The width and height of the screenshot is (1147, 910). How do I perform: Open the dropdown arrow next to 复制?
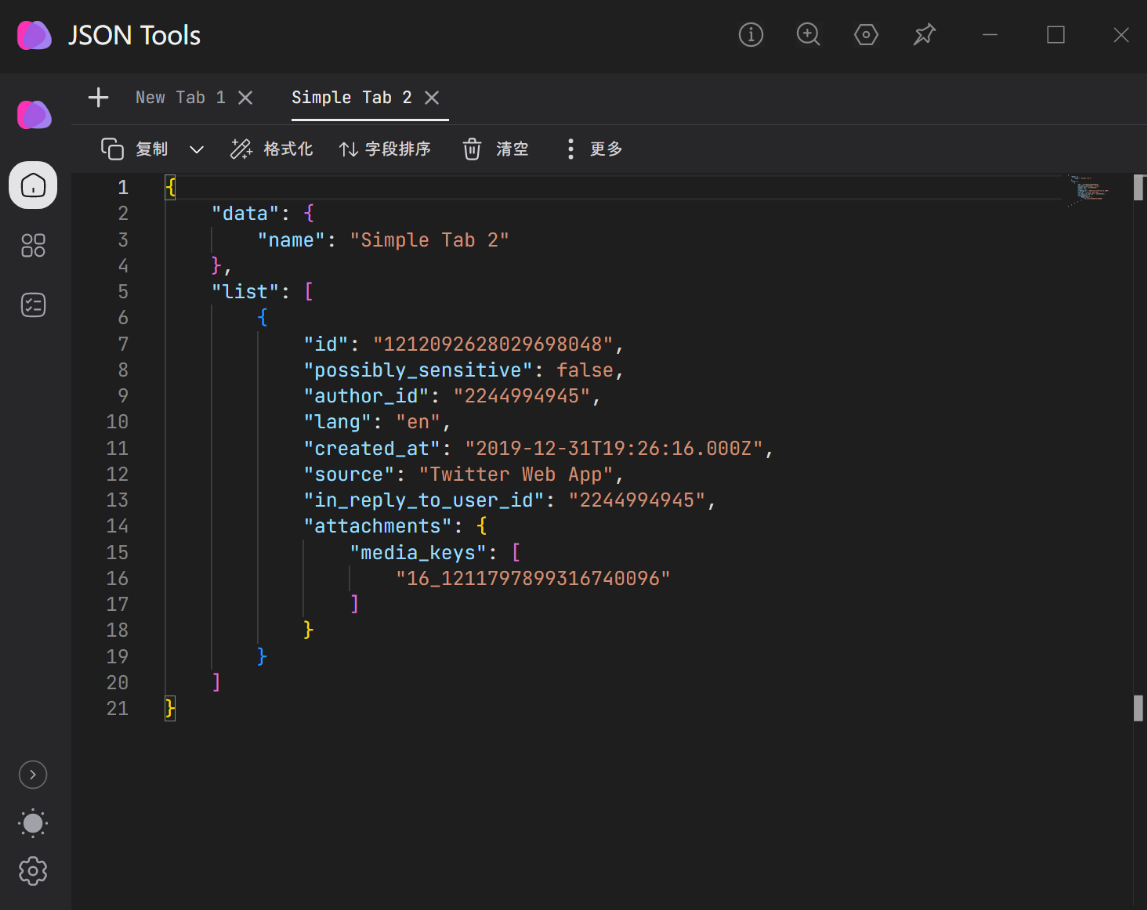(196, 150)
